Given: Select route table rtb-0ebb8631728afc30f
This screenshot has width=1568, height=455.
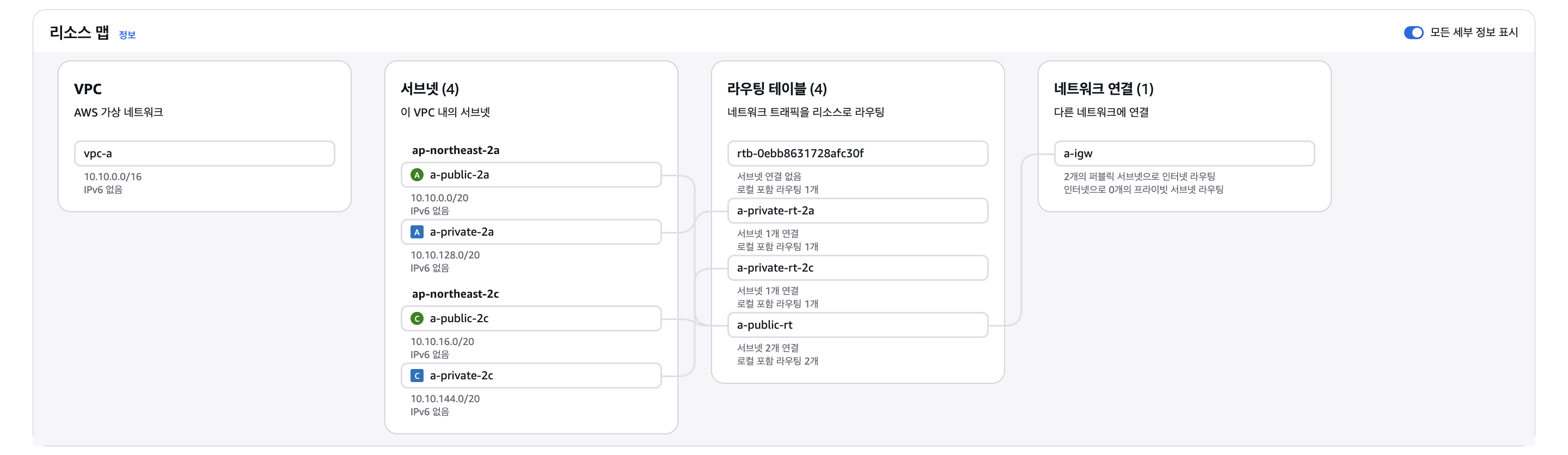Looking at the screenshot, I should (857, 153).
